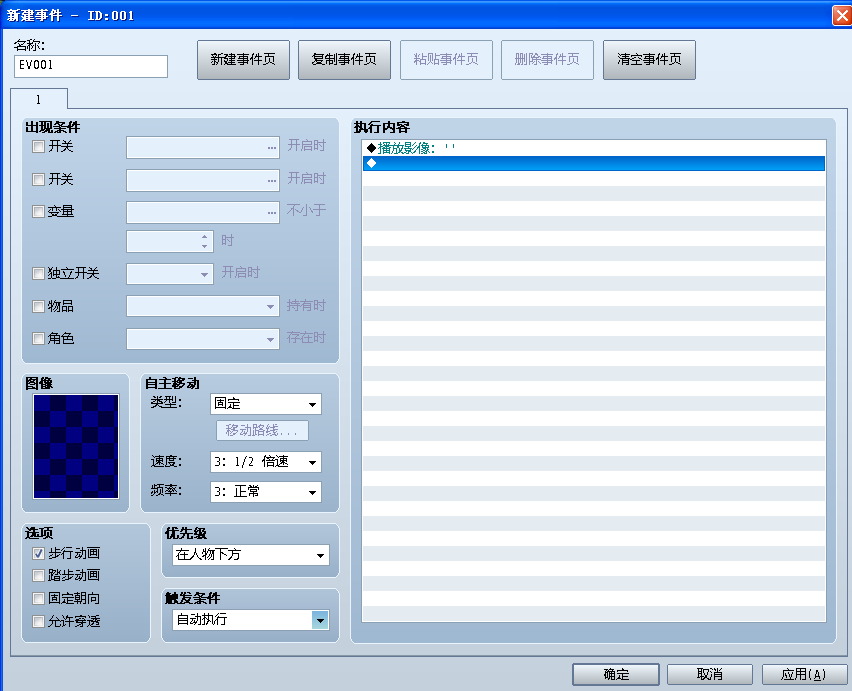This screenshot has width=852, height=691.
Task: Click the 图像 event graphic preview
Action: point(76,446)
